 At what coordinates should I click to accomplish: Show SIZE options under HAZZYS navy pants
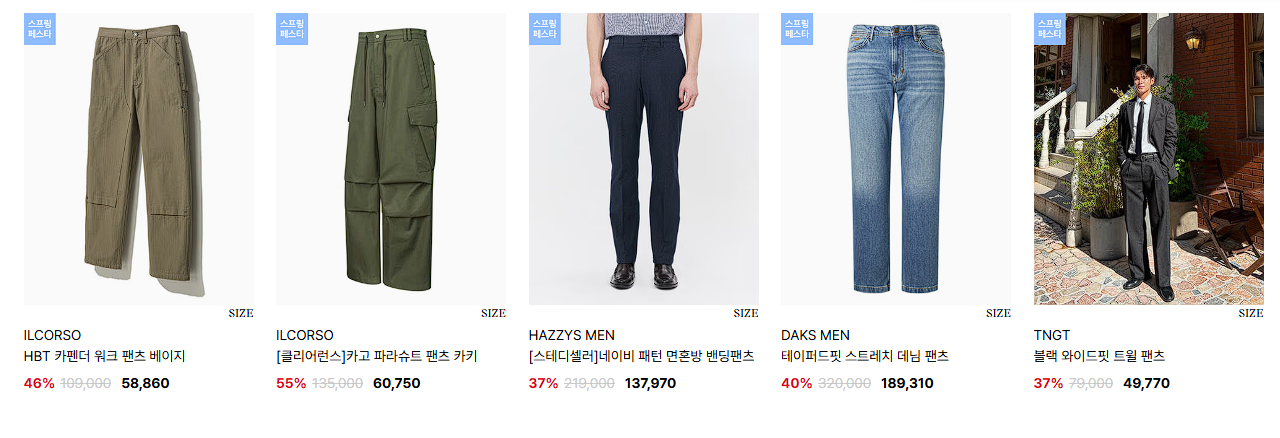tap(746, 313)
